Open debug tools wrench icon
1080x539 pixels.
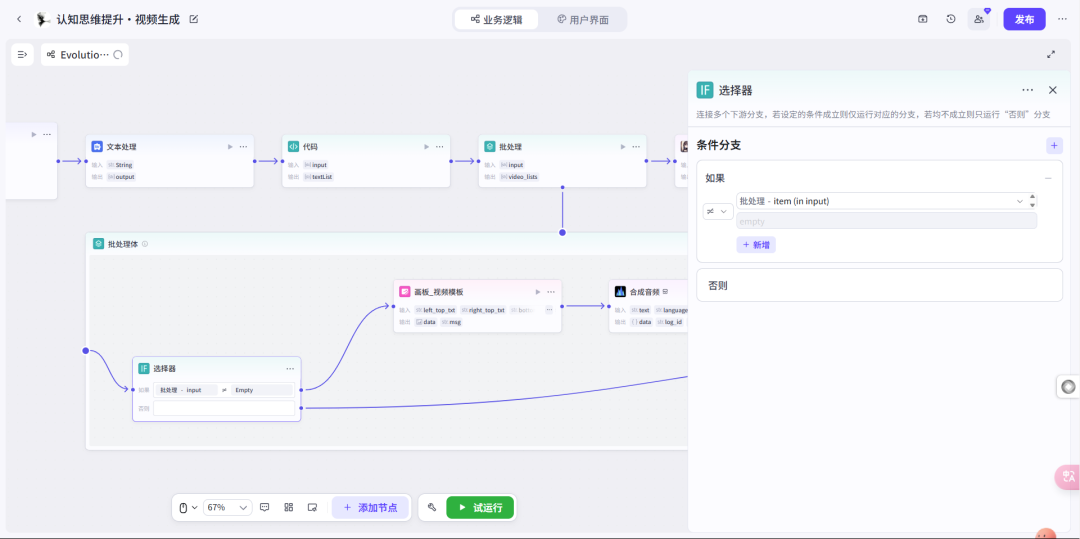(432, 507)
